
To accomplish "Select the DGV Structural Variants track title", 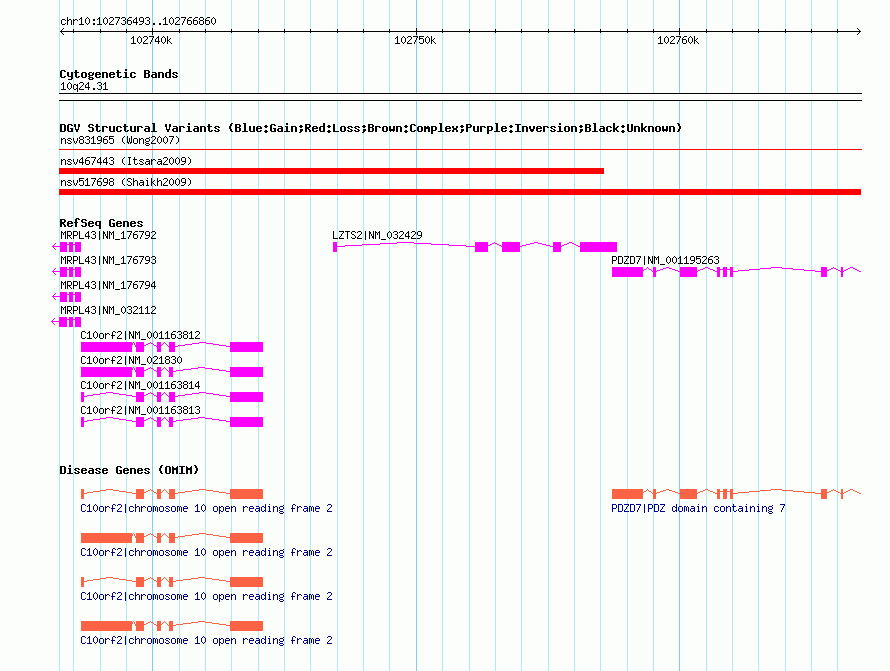I will [370, 128].
